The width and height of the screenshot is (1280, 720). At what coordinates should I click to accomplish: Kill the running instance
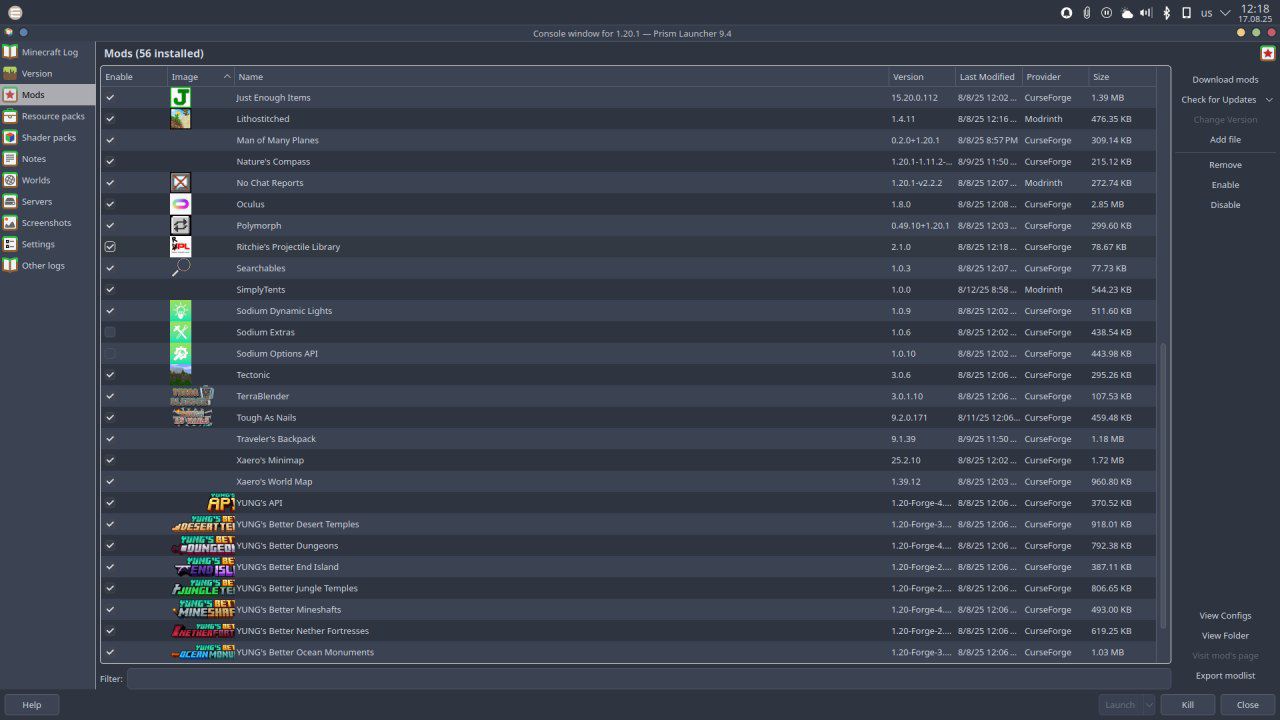point(1188,705)
